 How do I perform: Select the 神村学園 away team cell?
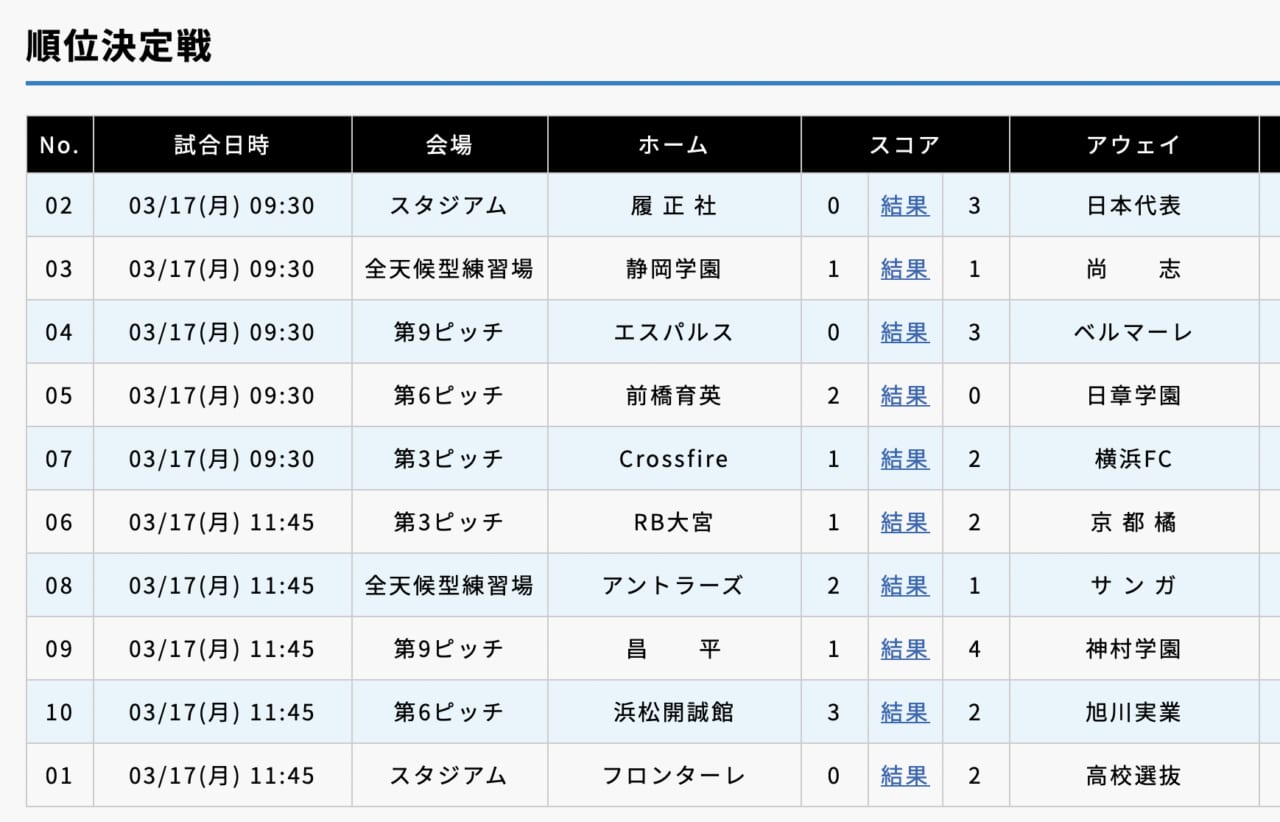pyautogui.click(x=1134, y=649)
